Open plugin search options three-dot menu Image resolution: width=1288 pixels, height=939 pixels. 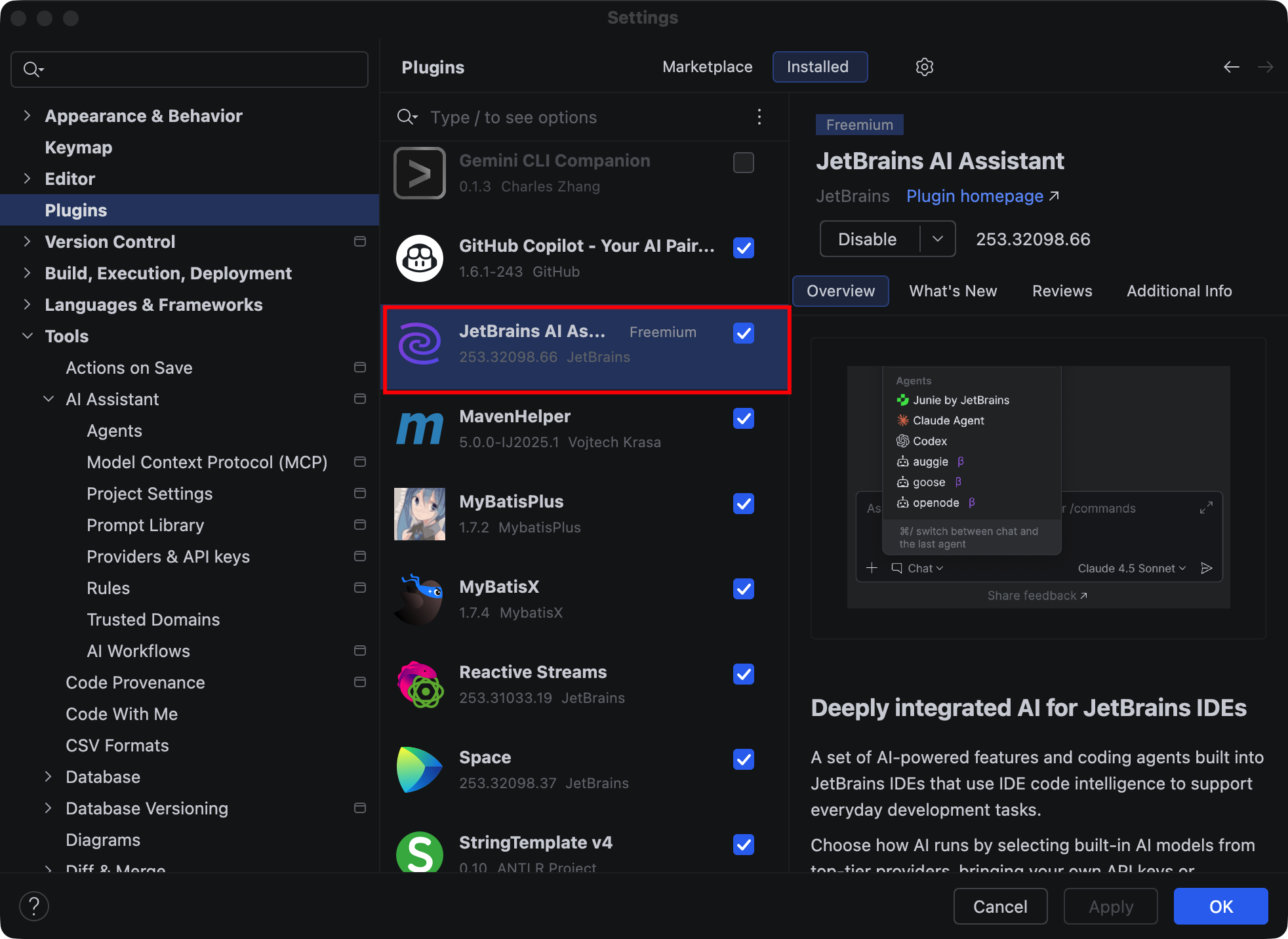759,117
